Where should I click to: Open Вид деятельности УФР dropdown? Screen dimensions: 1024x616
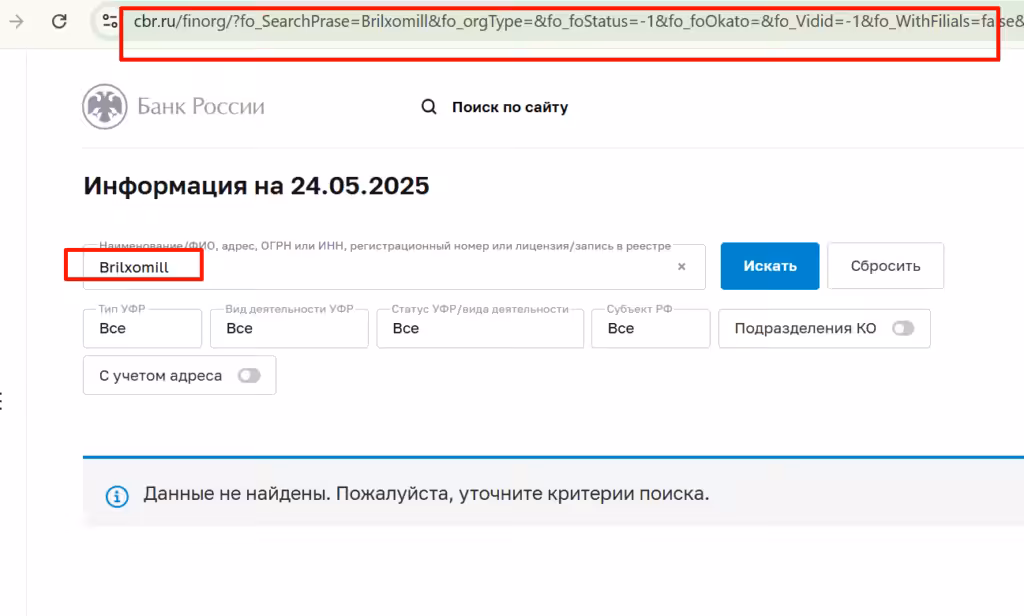coord(289,329)
